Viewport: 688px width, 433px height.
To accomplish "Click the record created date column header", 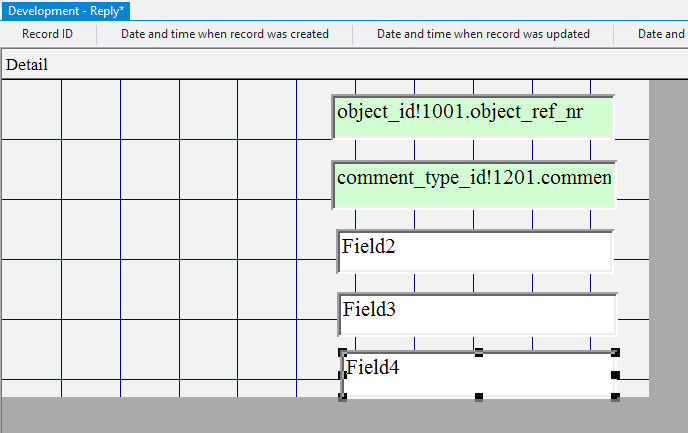I will pos(225,34).
